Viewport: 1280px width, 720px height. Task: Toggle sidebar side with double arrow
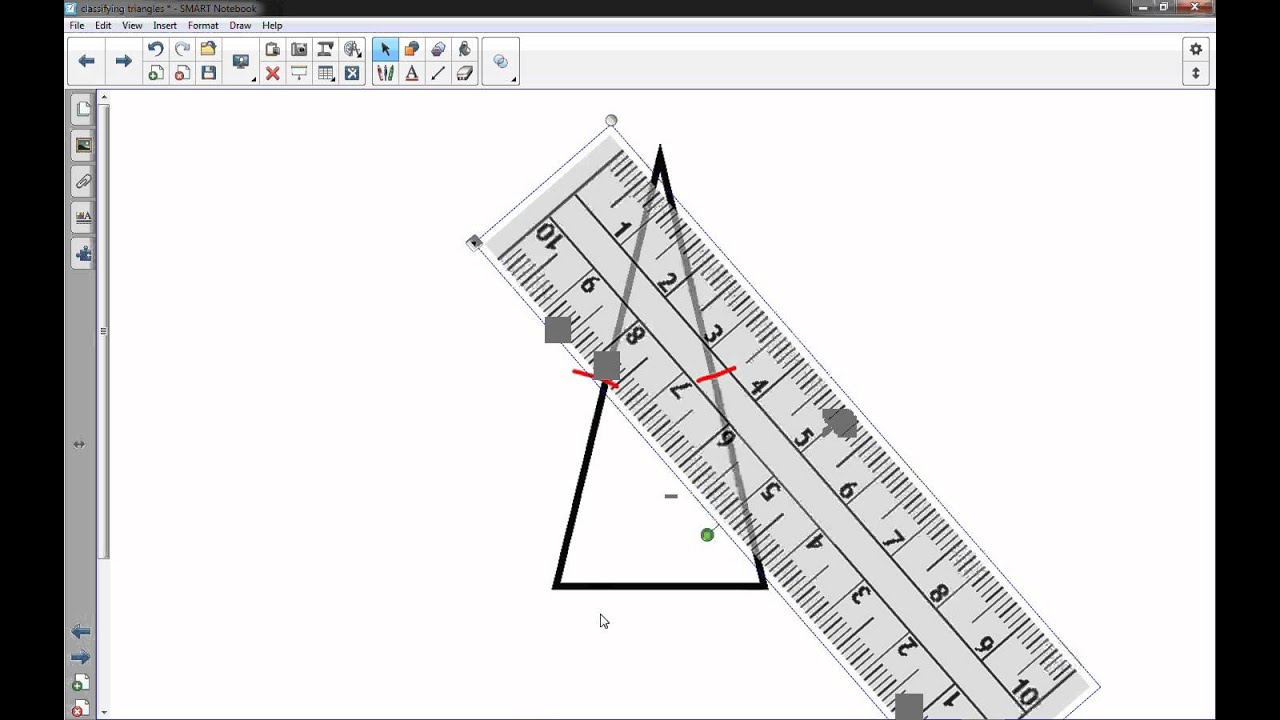79,445
